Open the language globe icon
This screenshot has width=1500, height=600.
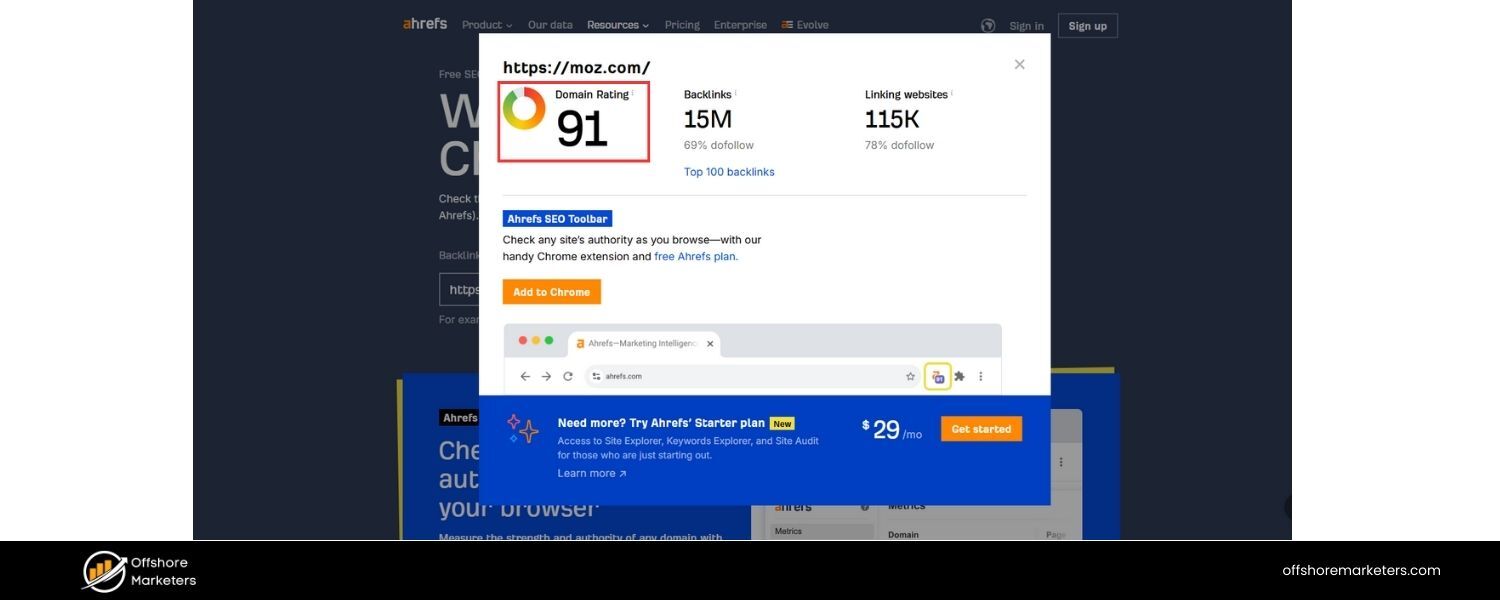click(x=988, y=26)
